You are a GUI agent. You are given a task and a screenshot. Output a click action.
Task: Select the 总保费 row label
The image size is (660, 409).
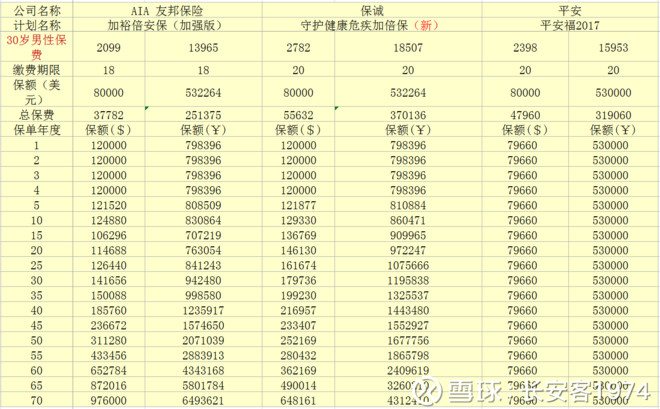click(x=37, y=114)
